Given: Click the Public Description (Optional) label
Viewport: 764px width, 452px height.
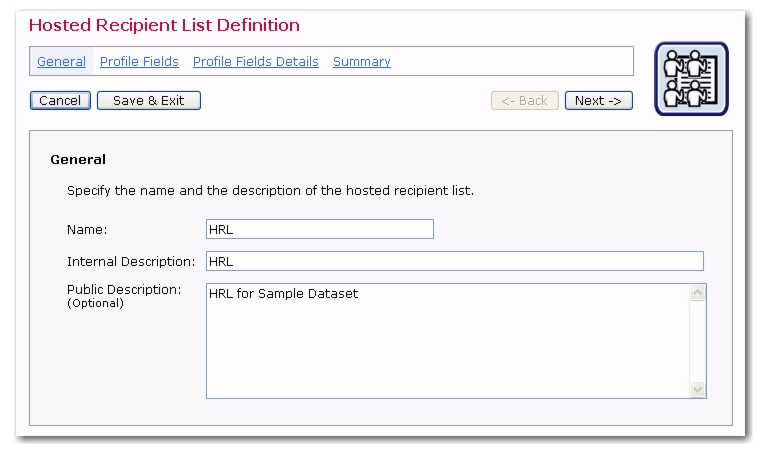Looking at the screenshot, I should [124, 296].
